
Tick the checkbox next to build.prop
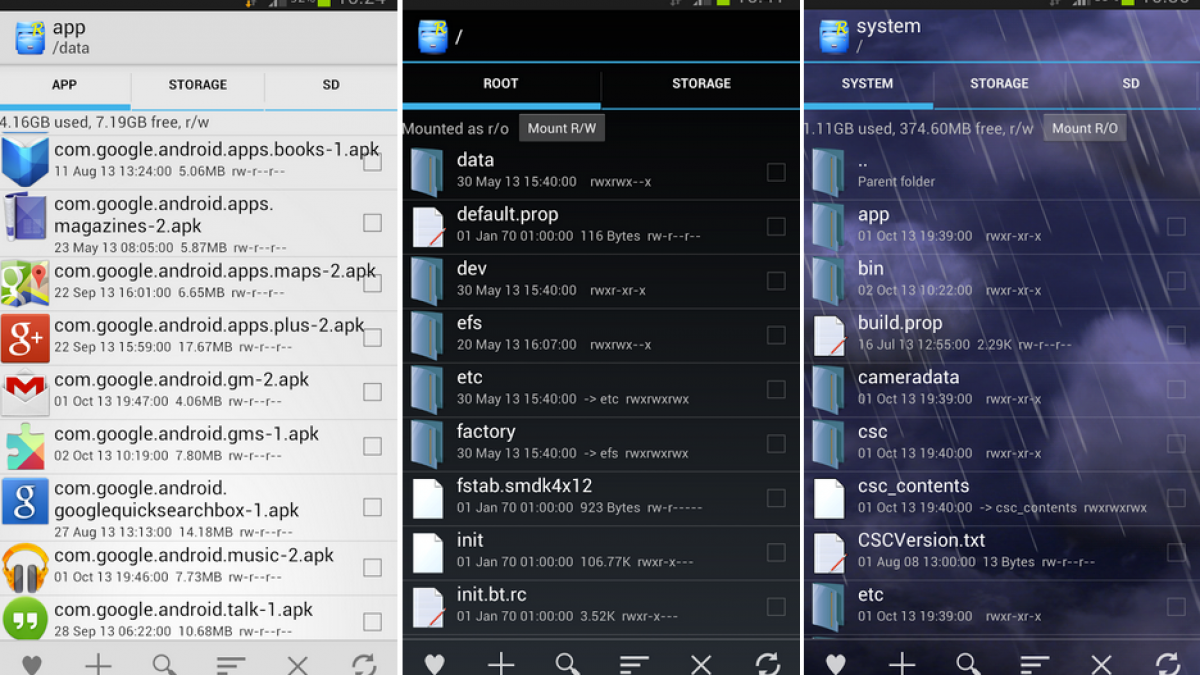(1176, 335)
